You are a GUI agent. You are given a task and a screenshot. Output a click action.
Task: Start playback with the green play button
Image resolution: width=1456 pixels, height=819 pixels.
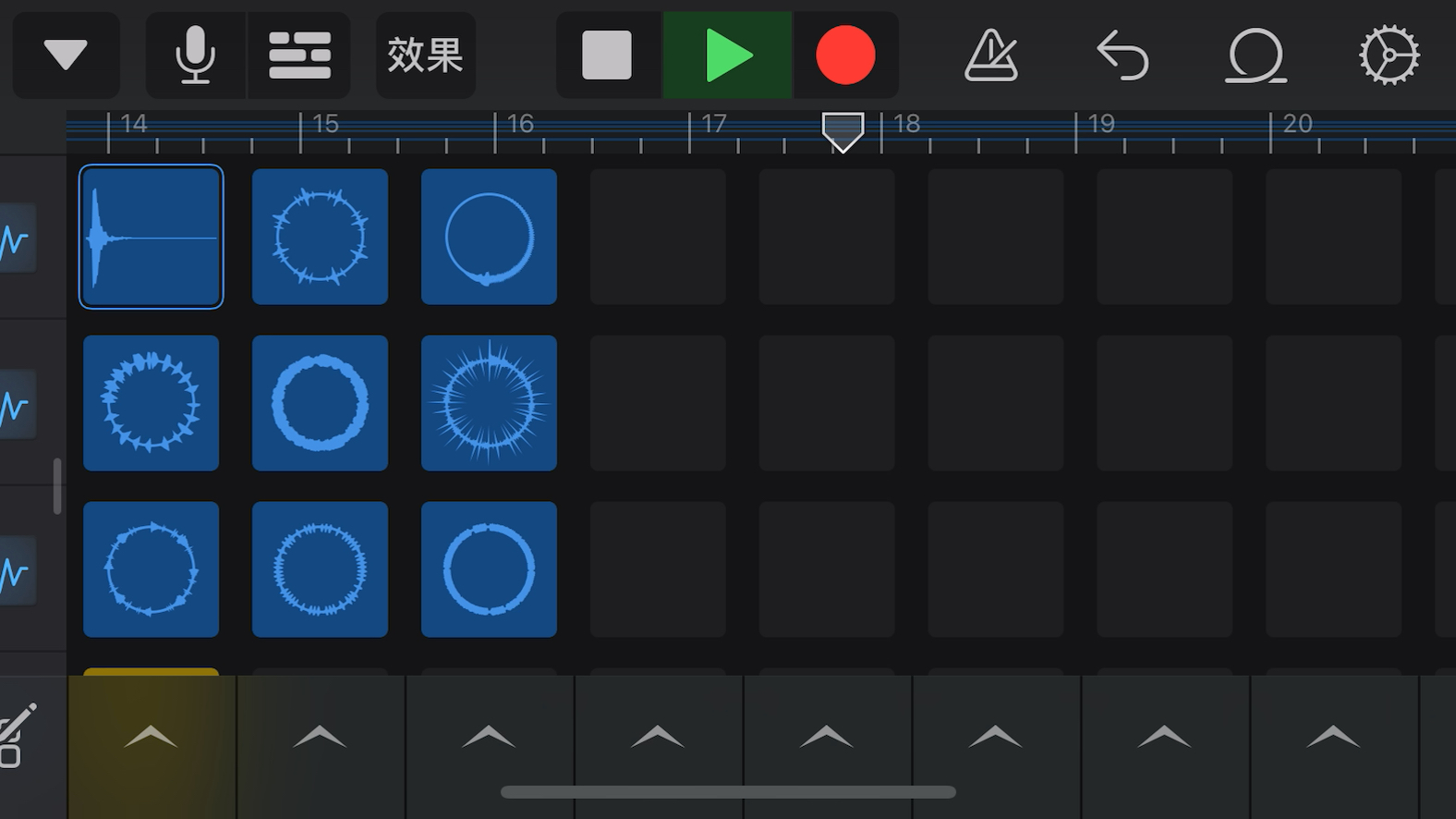tap(728, 55)
